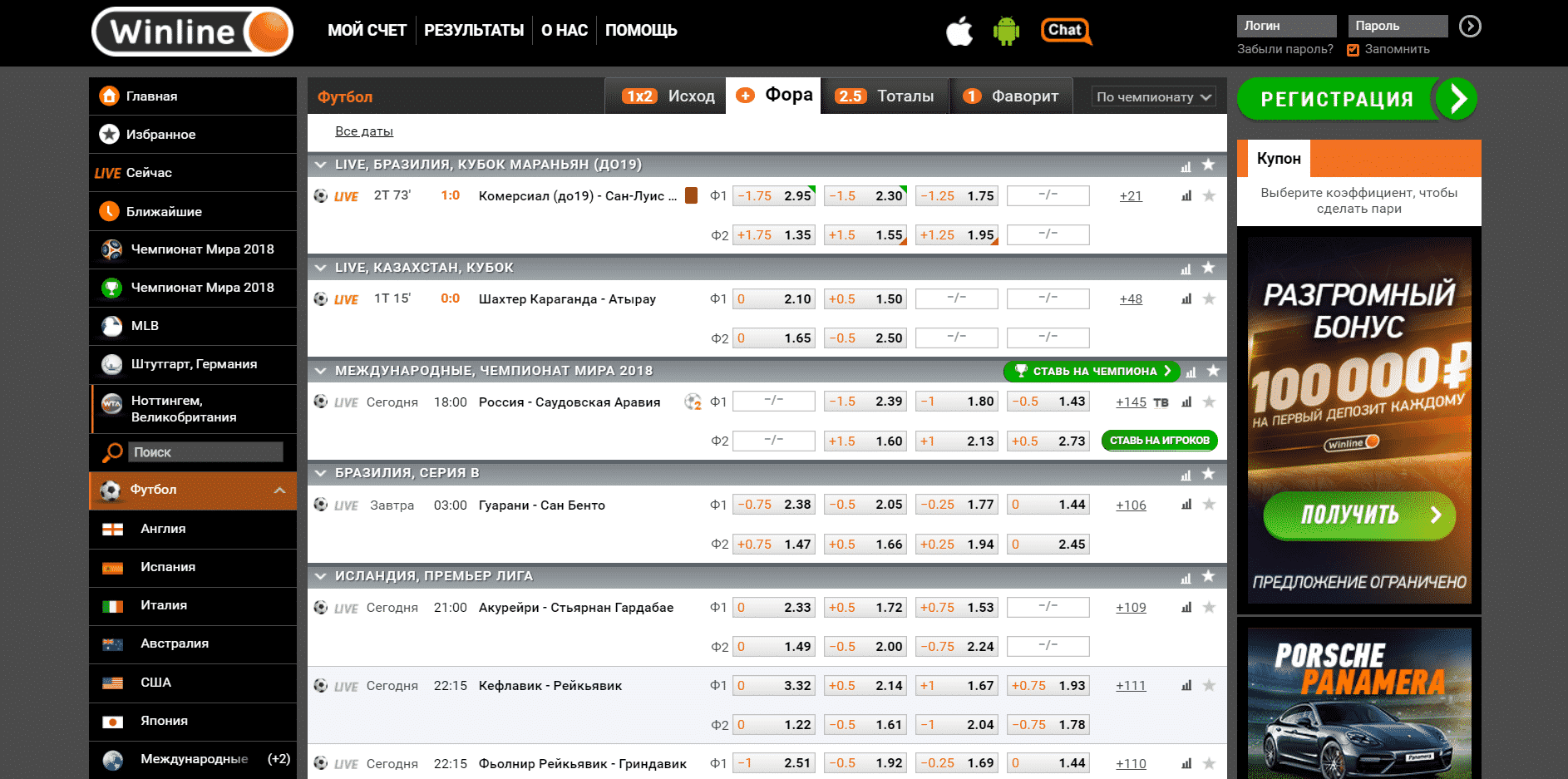Open the По чемпионату sorting dropdown

point(1154,97)
